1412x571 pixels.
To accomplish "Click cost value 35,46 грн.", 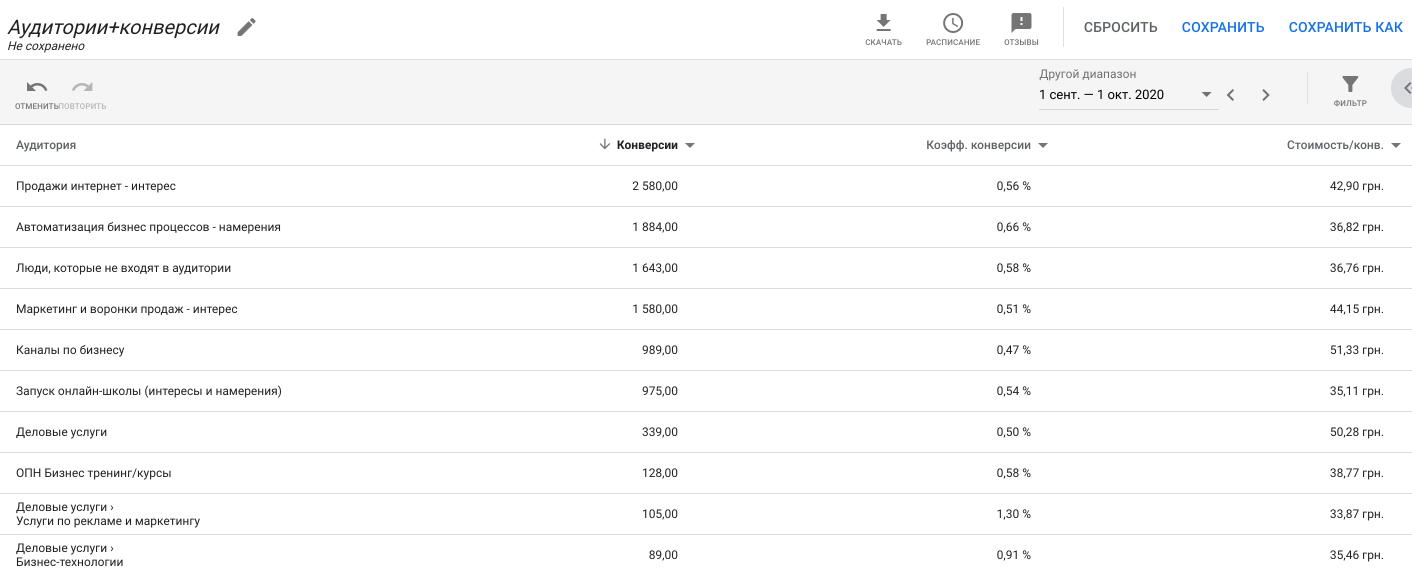I will (1357, 555).
